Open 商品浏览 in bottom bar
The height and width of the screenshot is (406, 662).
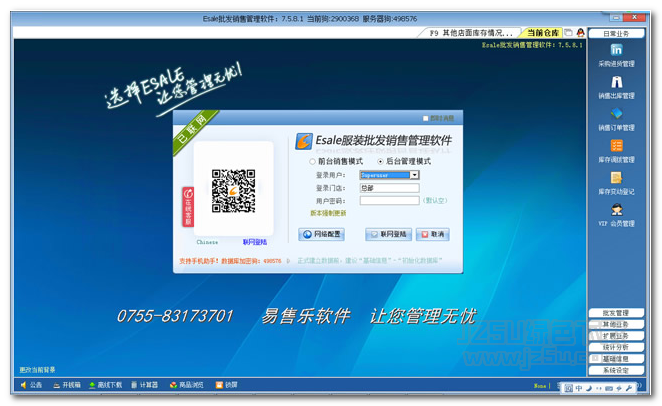(187, 385)
